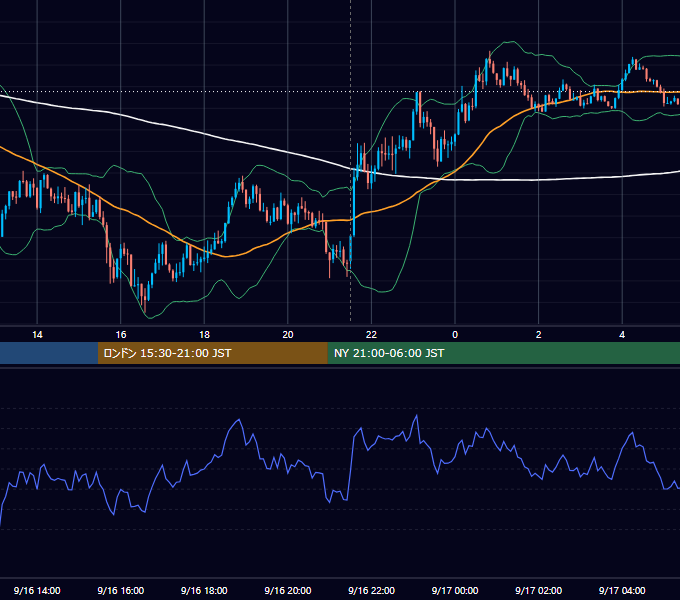Click the 2 hour axis label
Viewport: 680px width, 600px height.
click(539, 335)
